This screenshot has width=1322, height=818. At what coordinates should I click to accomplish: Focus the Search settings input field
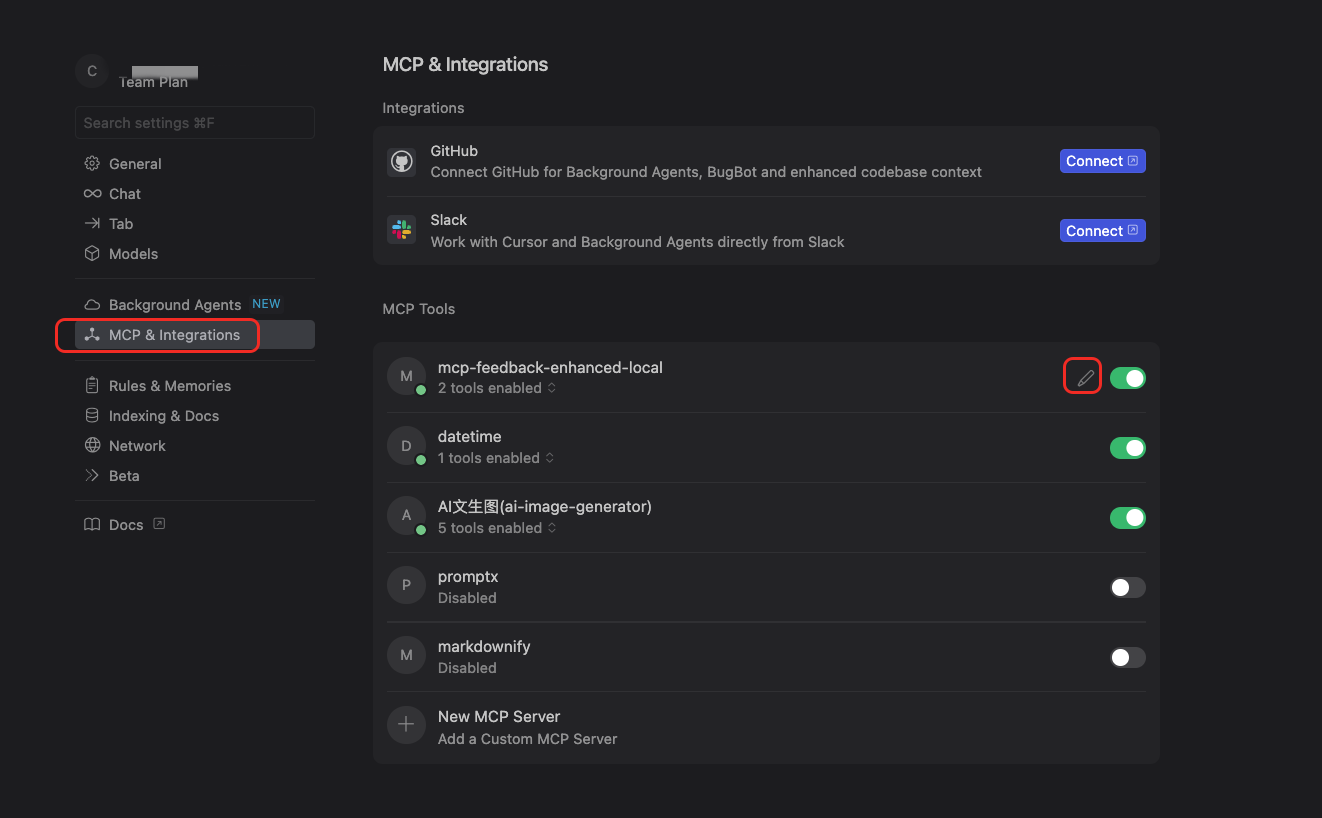(x=195, y=123)
